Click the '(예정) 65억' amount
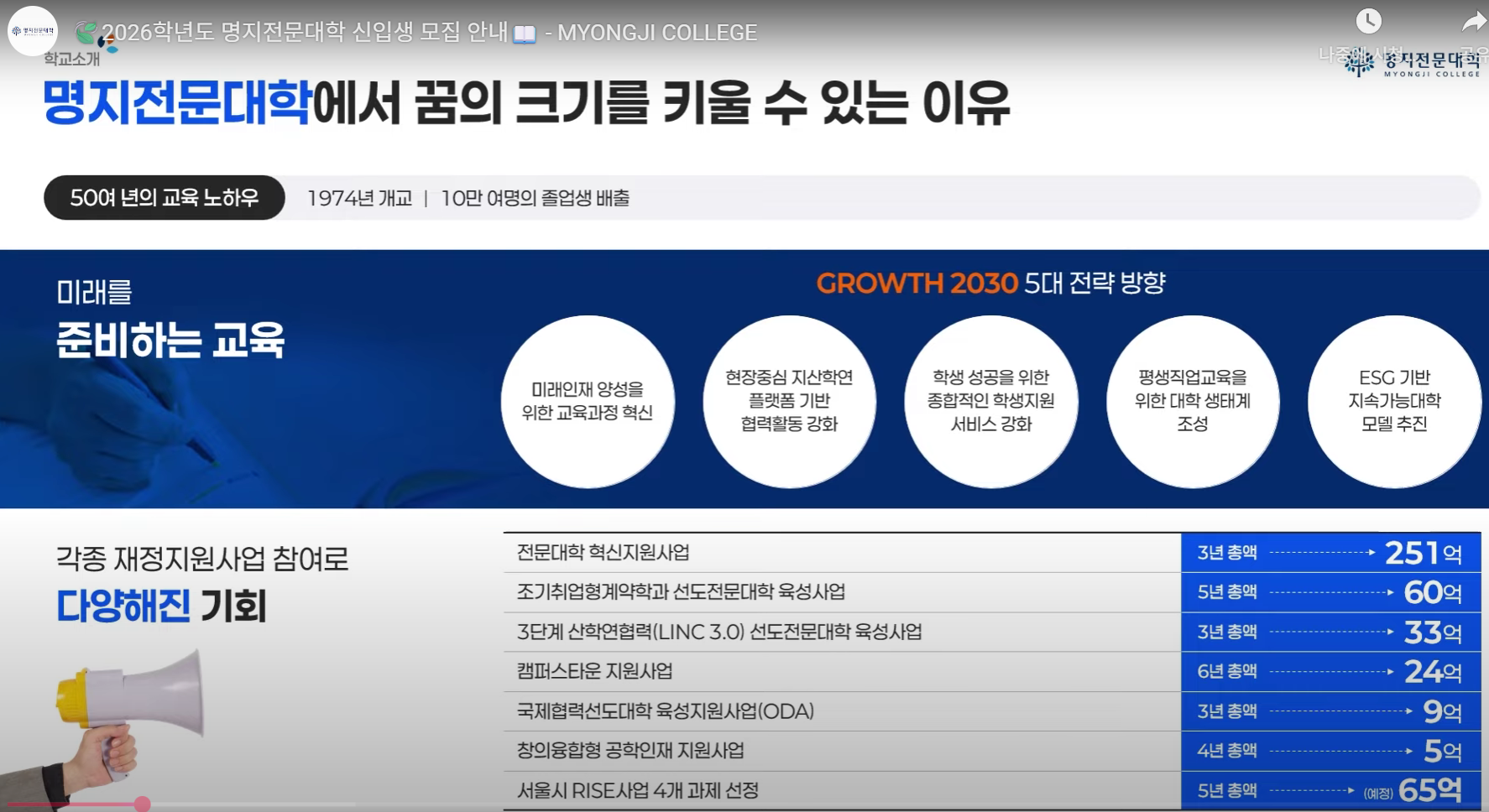 [x=1413, y=790]
